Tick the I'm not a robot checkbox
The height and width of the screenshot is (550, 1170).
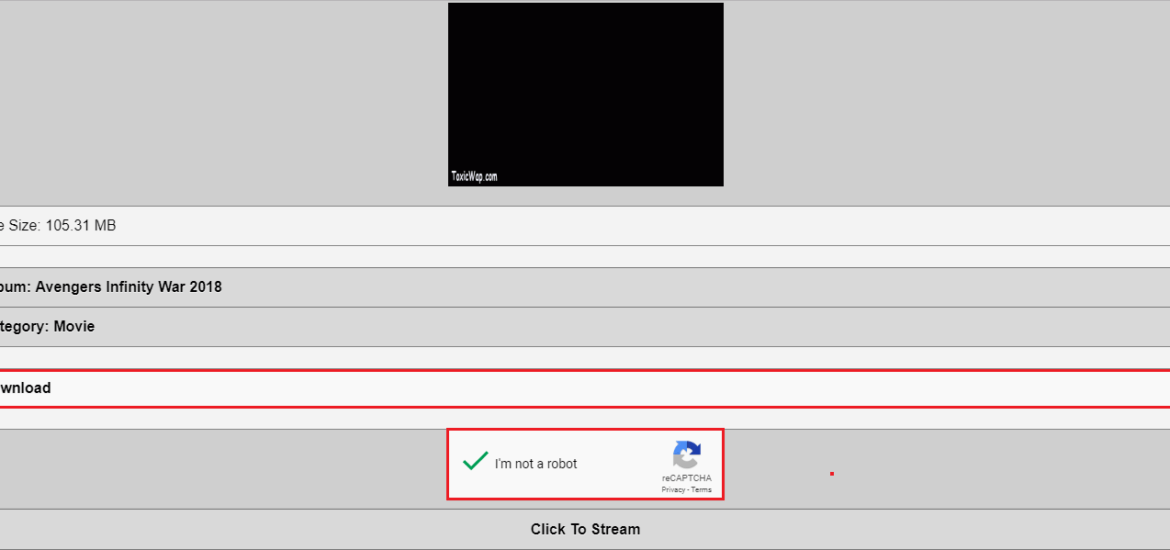[x=475, y=461]
